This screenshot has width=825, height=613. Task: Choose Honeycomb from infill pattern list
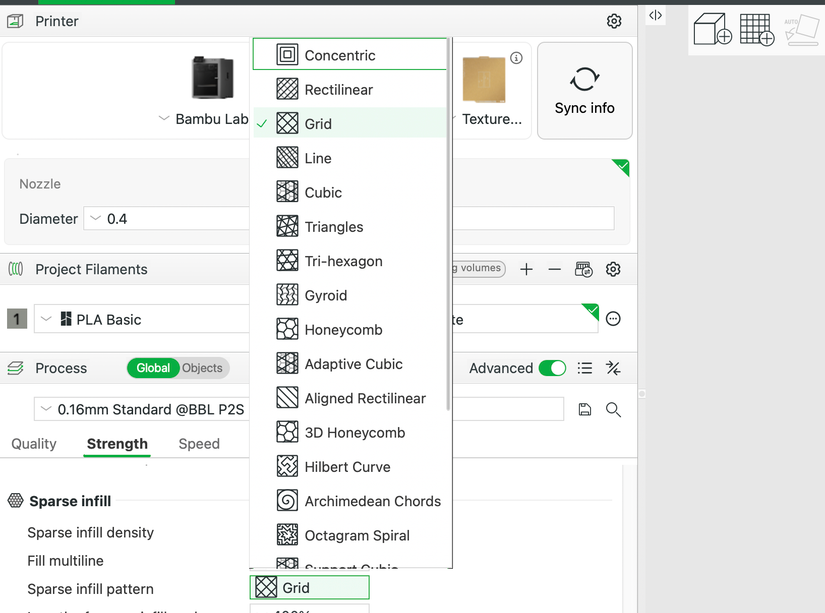[343, 330]
